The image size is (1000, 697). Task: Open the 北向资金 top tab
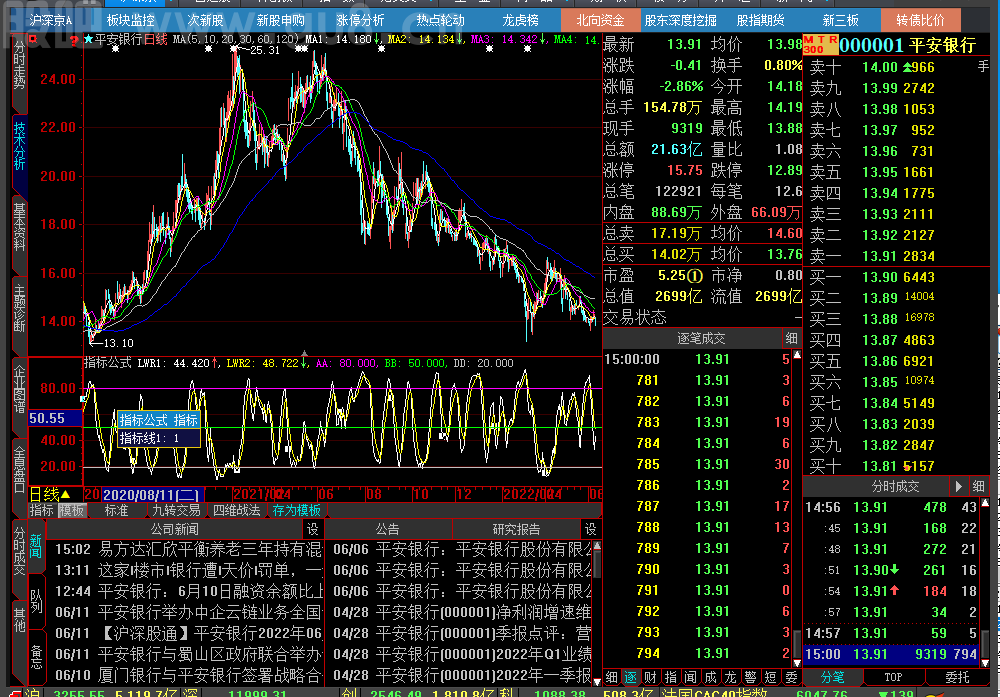point(600,20)
